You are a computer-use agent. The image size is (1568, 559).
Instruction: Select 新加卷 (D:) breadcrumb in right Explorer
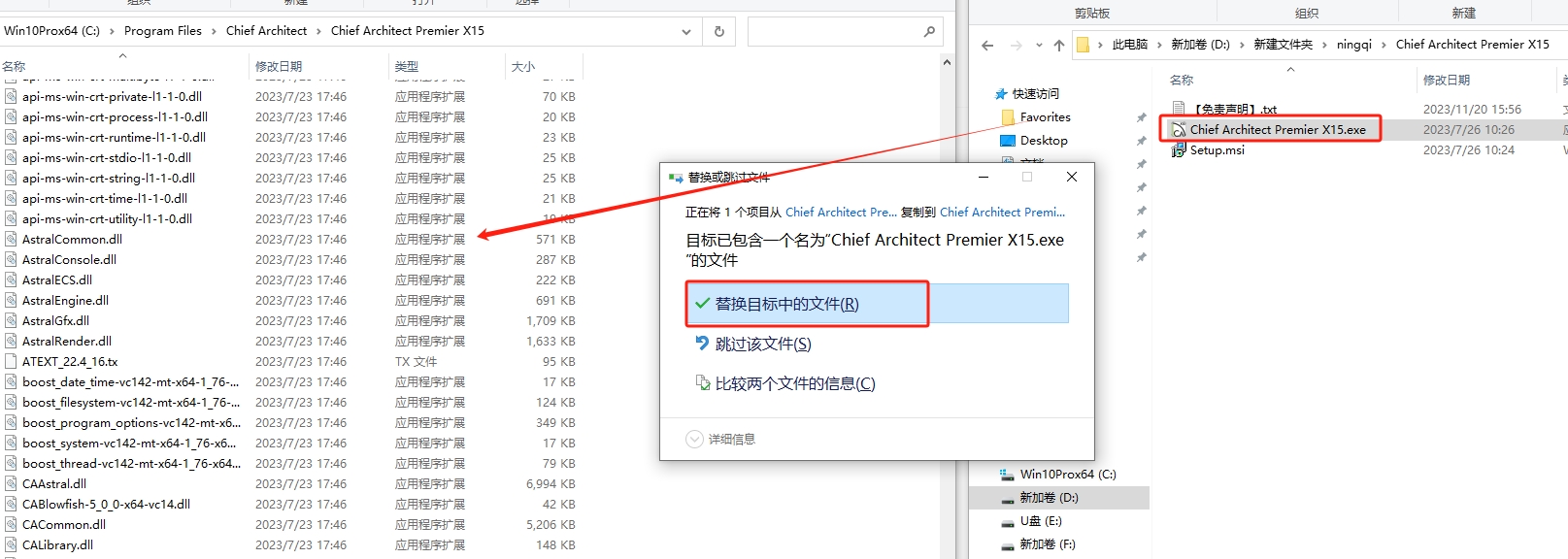1200,45
